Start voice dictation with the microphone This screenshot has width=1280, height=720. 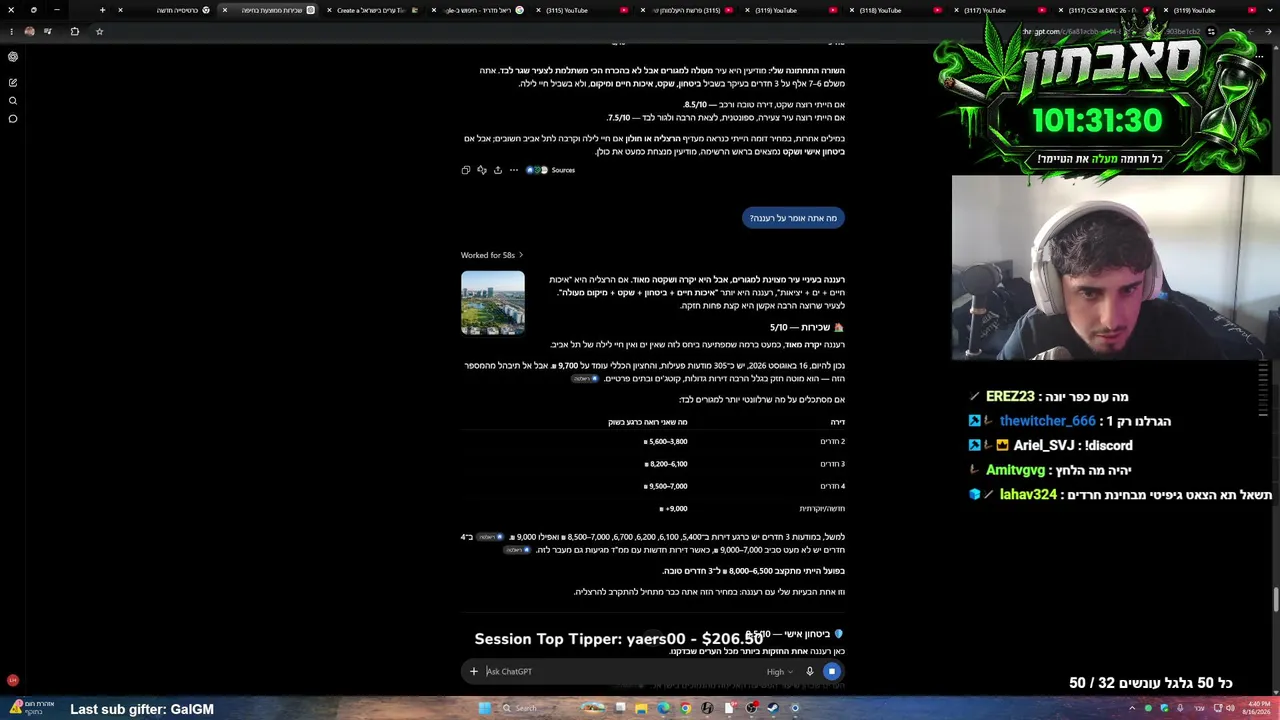(x=810, y=672)
